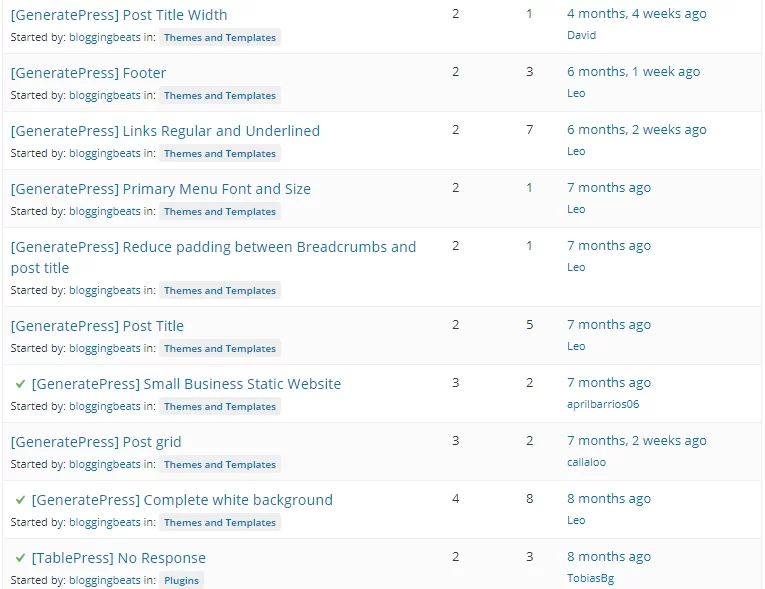Click last poster 'Leo' in Complete white background row
Image resolution: width=765 pixels, height=589 pixels.
pos(576,521)
